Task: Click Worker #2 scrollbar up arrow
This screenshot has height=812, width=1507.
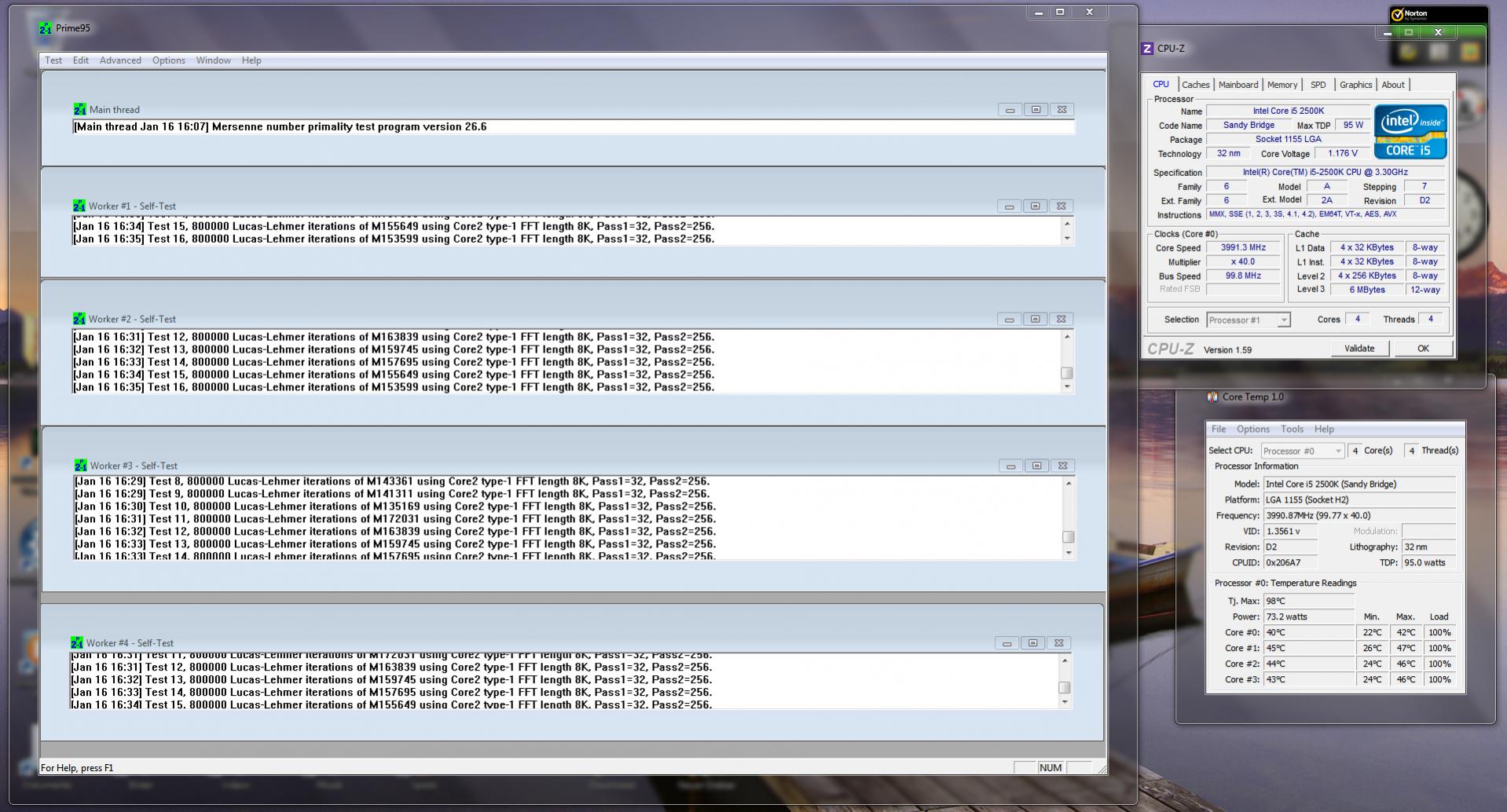Action: (x=1066, y=336)
